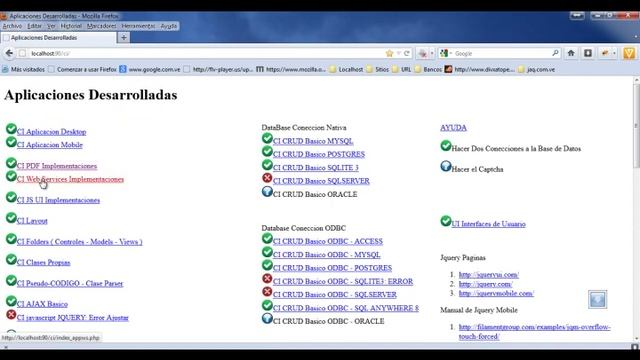Open the Ver menu
Image resolution: width=640 pixels, height=360 pixels.
51,26
